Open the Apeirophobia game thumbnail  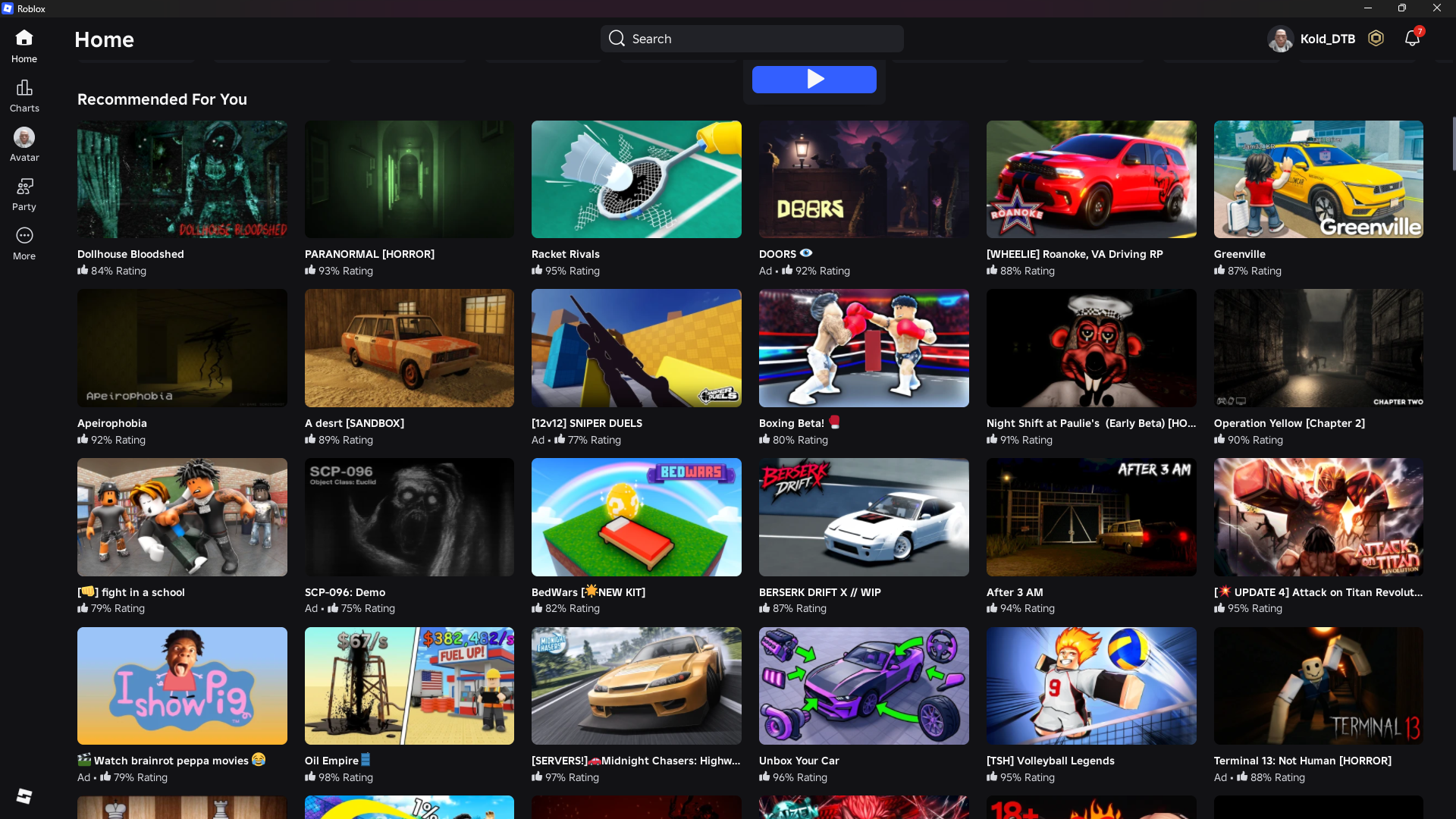pos(182,348)
